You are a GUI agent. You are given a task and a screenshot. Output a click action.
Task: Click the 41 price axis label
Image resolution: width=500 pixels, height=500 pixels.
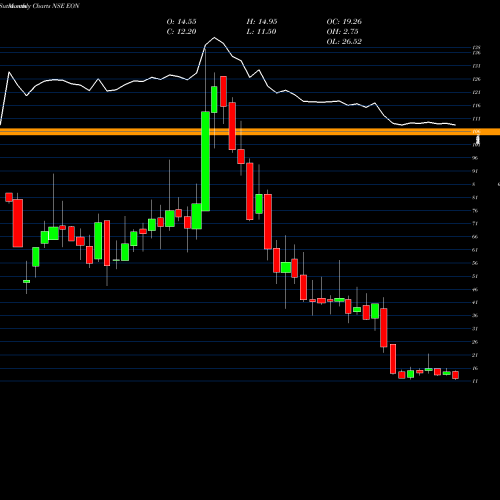(475, 303)
